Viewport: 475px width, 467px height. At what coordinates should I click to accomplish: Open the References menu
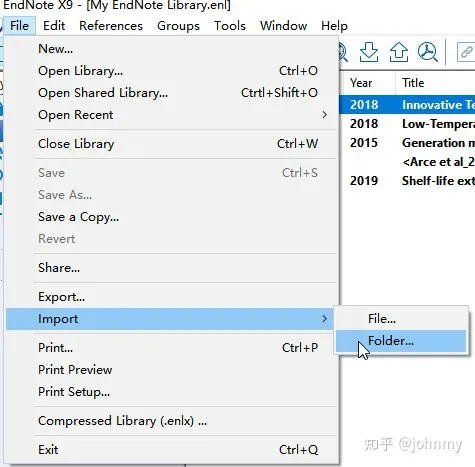[x=111, y=26]
